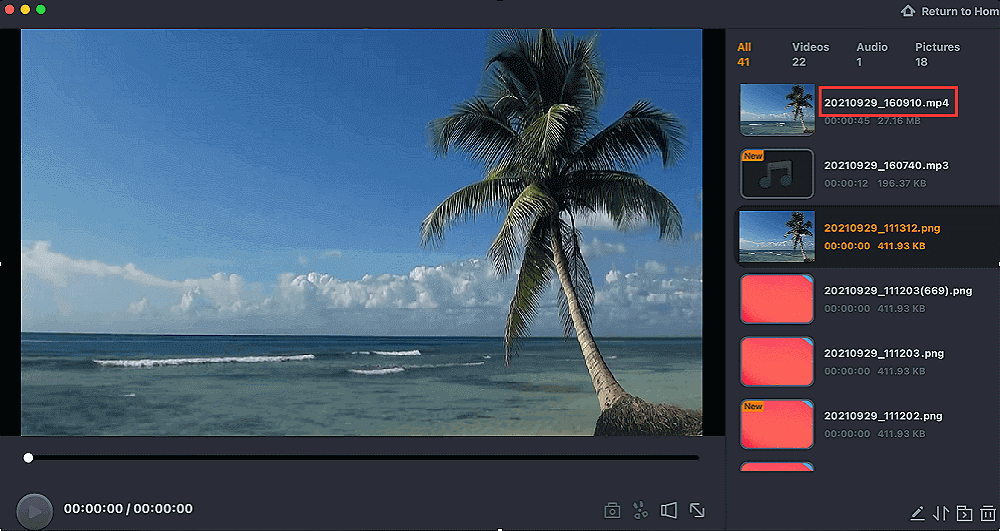Rename file using the pencil icon
Image resolution: width=1000 pixels, height=531 pixels.
[x=917, y=514]
